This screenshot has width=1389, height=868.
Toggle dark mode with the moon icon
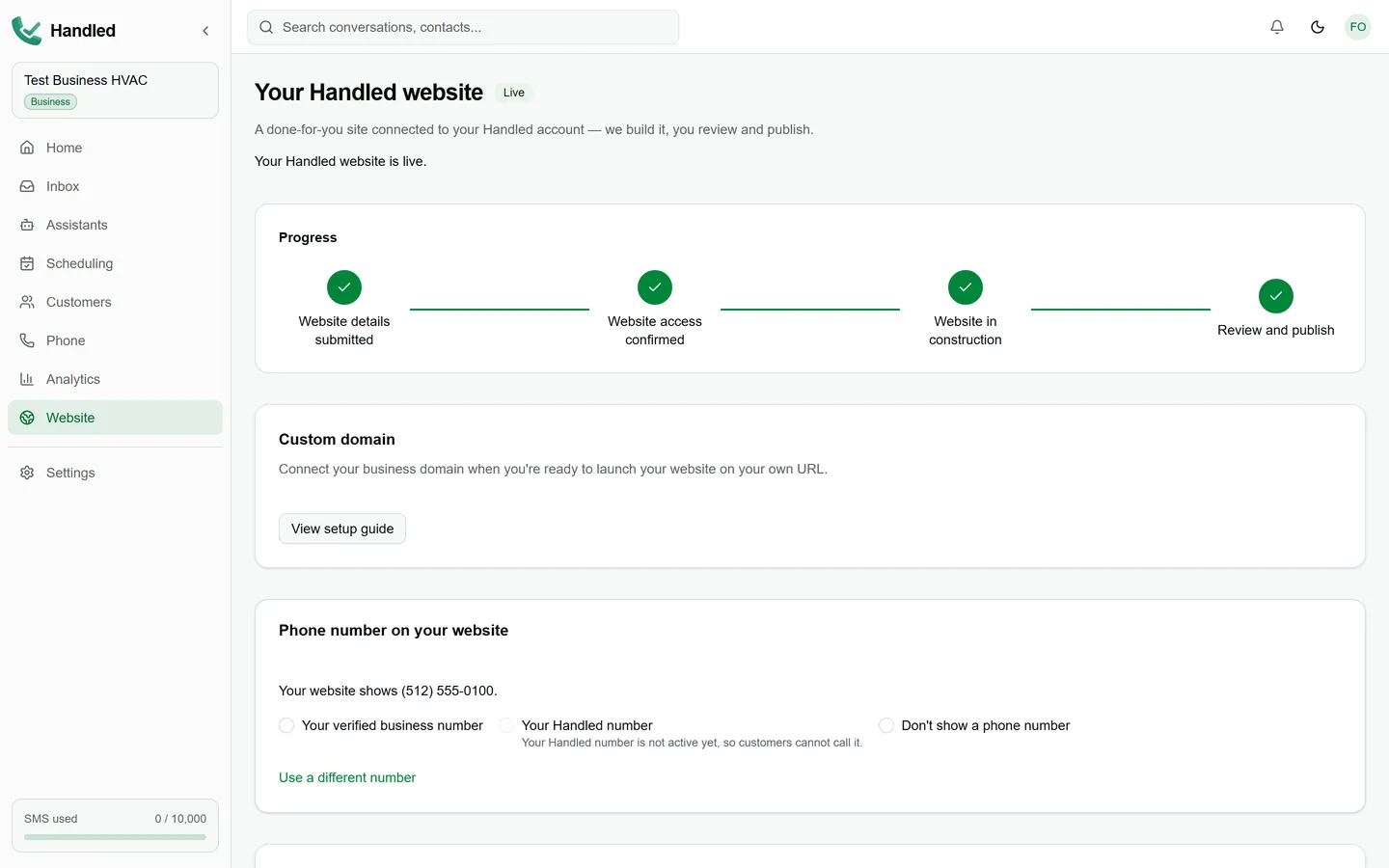(x=1318, y=27)
